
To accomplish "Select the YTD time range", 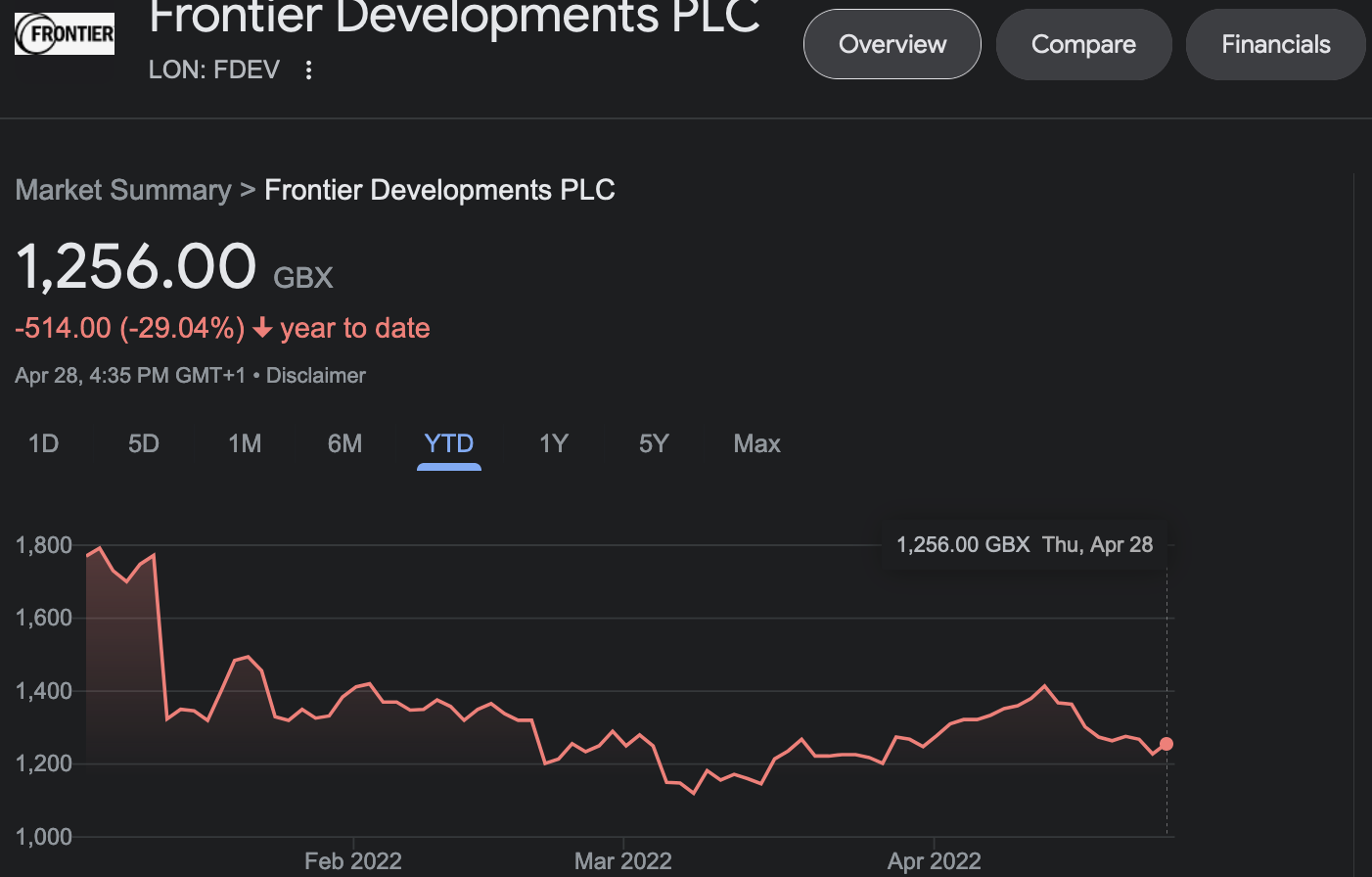I will 449,443.
